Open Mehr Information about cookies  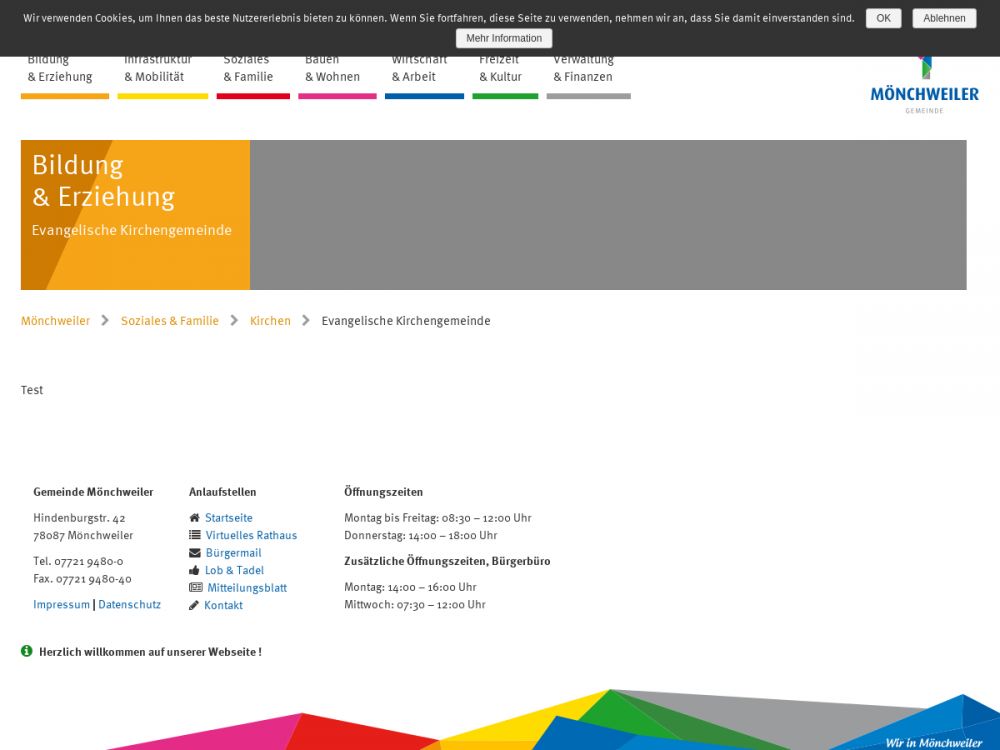point(504,38)
